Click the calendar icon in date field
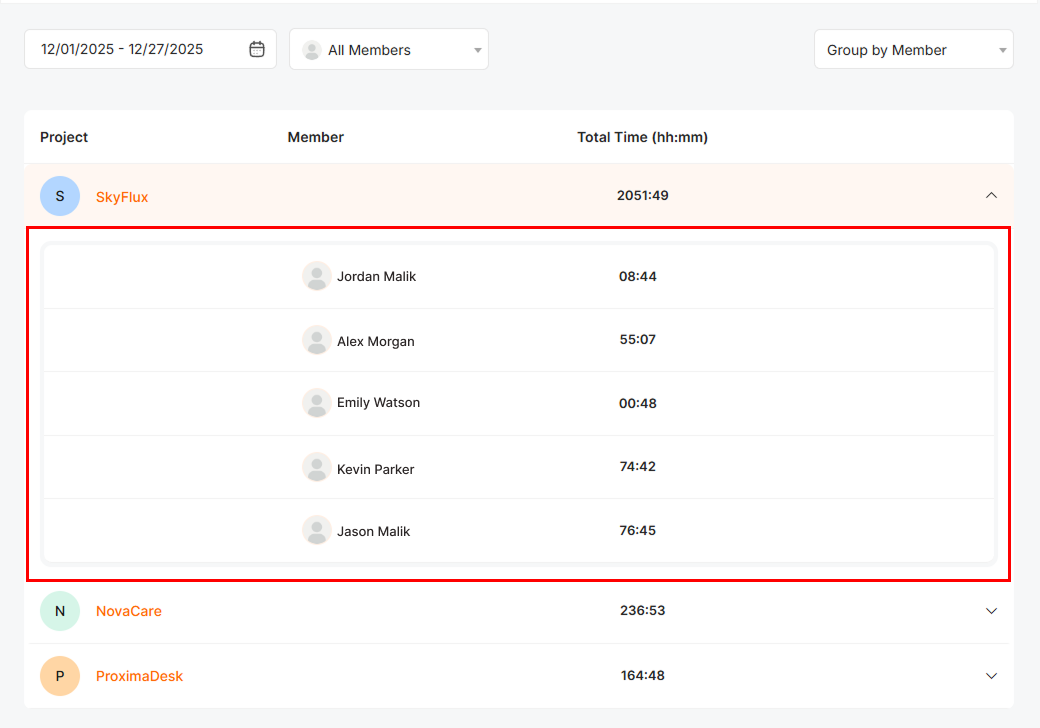This screenshot has height=728, width=1040. click(257, 49)
